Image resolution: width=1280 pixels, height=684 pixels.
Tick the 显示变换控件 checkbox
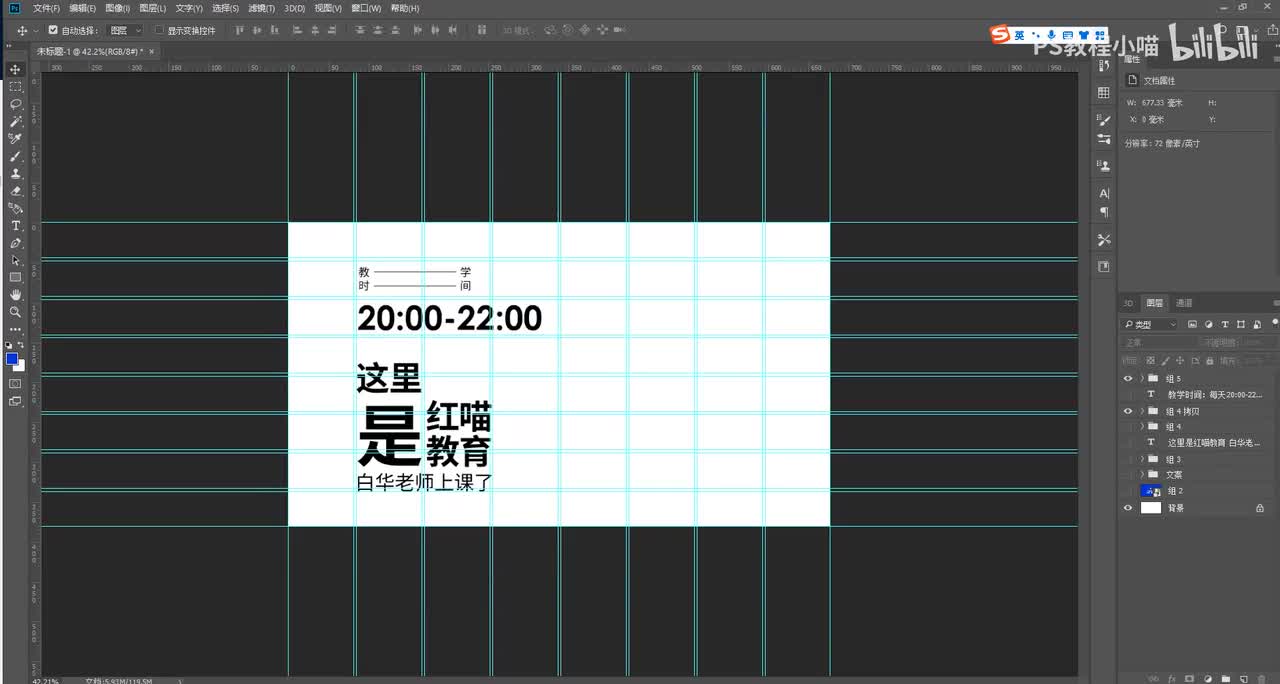pyautogui.click(x=159, y=30)
